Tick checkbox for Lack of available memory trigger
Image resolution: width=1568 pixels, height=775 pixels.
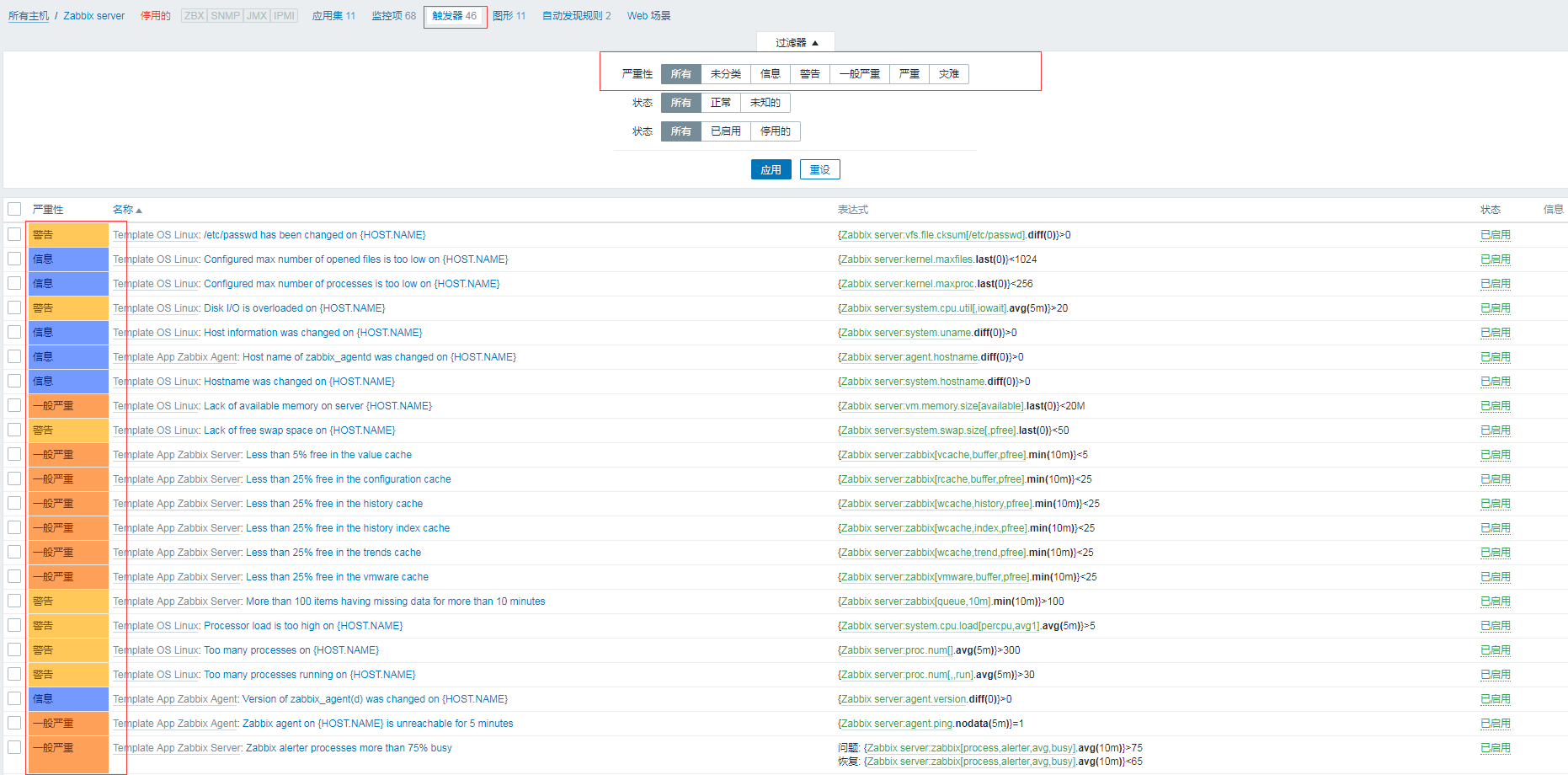14,405
